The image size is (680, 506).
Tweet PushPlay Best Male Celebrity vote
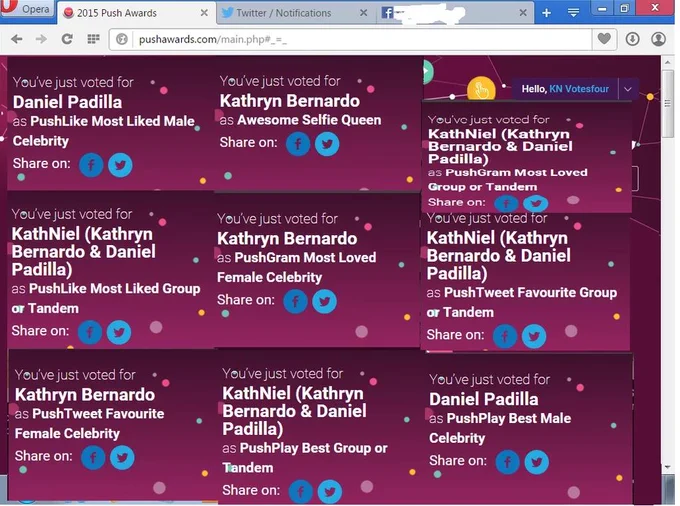(x=536, y=462)
